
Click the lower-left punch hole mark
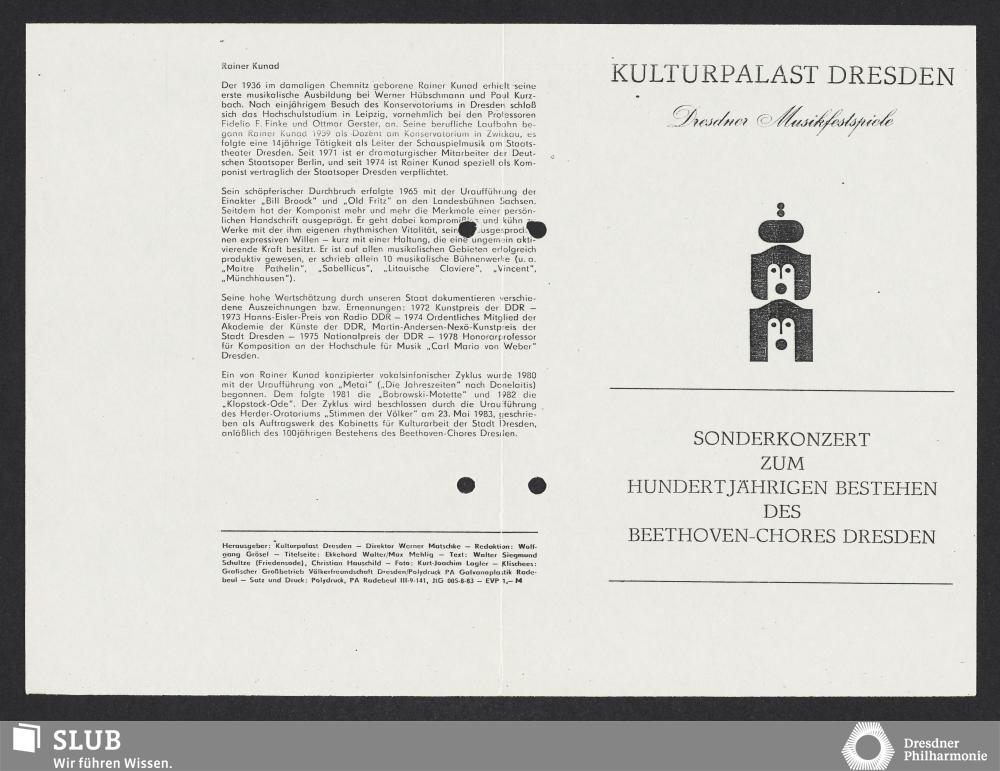click(466, 485)
